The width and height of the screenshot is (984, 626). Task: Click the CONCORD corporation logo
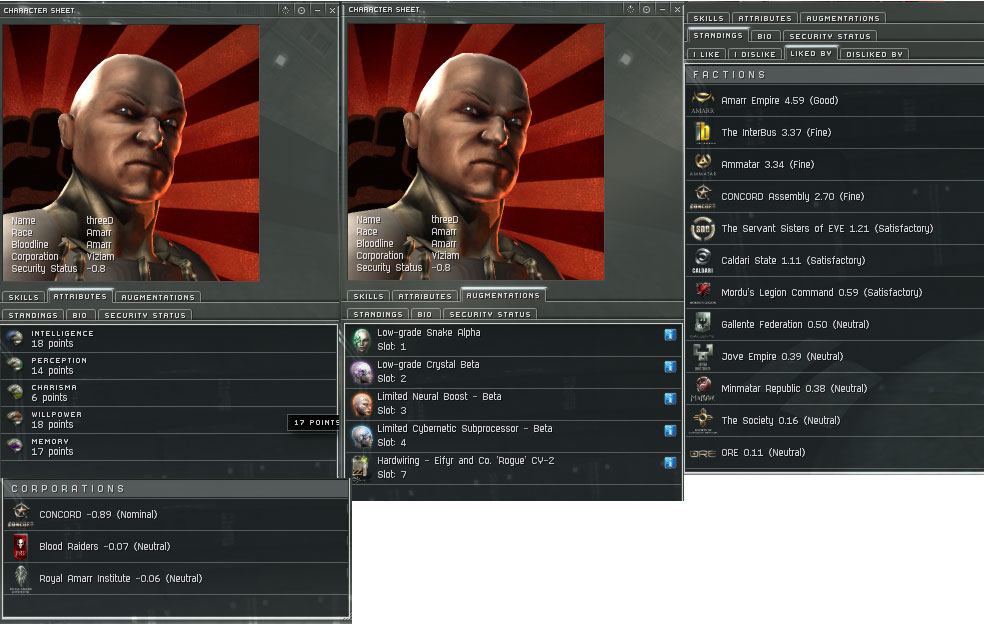[21, 515]
